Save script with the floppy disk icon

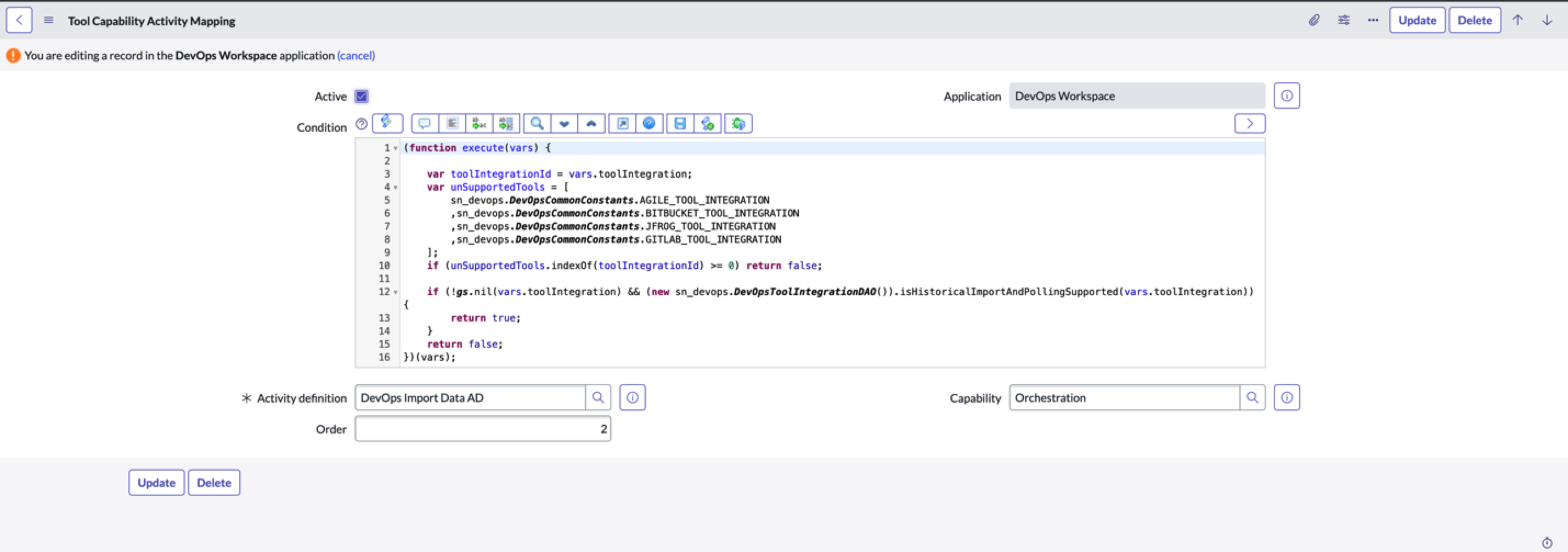[x=680, y=123]
